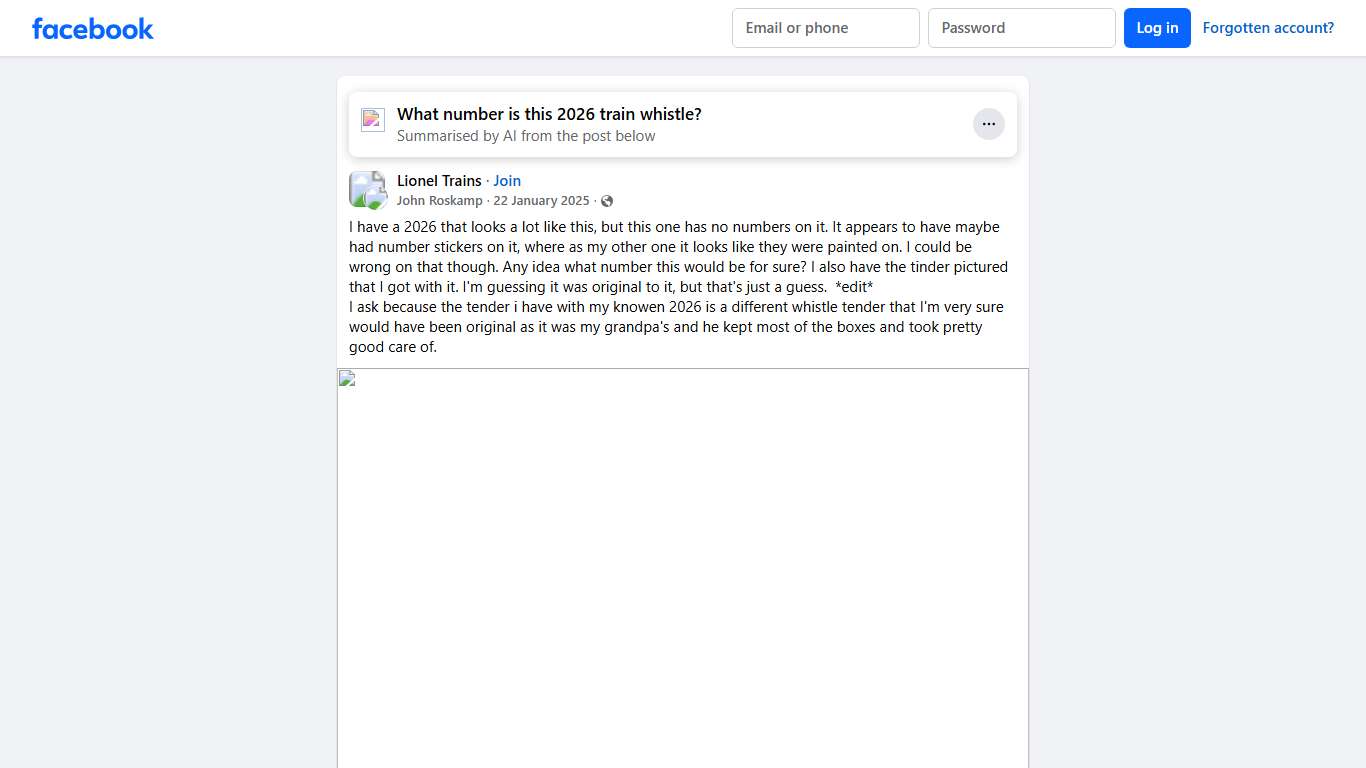Click the AI summary sparkle icon
Image resolution: width=1366 pixels, height=768 pixels.
point(373,120)
